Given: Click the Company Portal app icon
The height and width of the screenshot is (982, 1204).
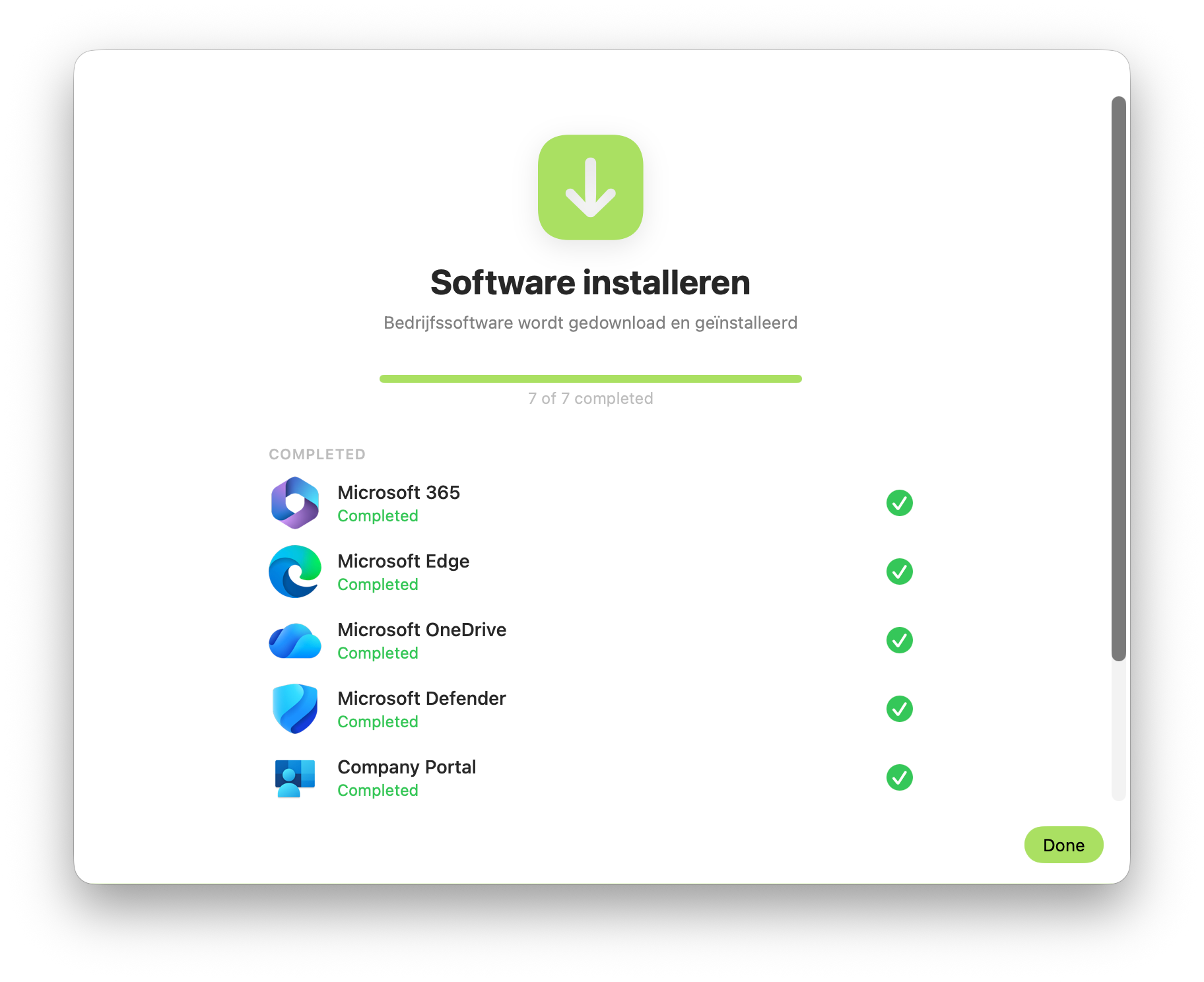Looking at the screenshot, I should point(295,778).
